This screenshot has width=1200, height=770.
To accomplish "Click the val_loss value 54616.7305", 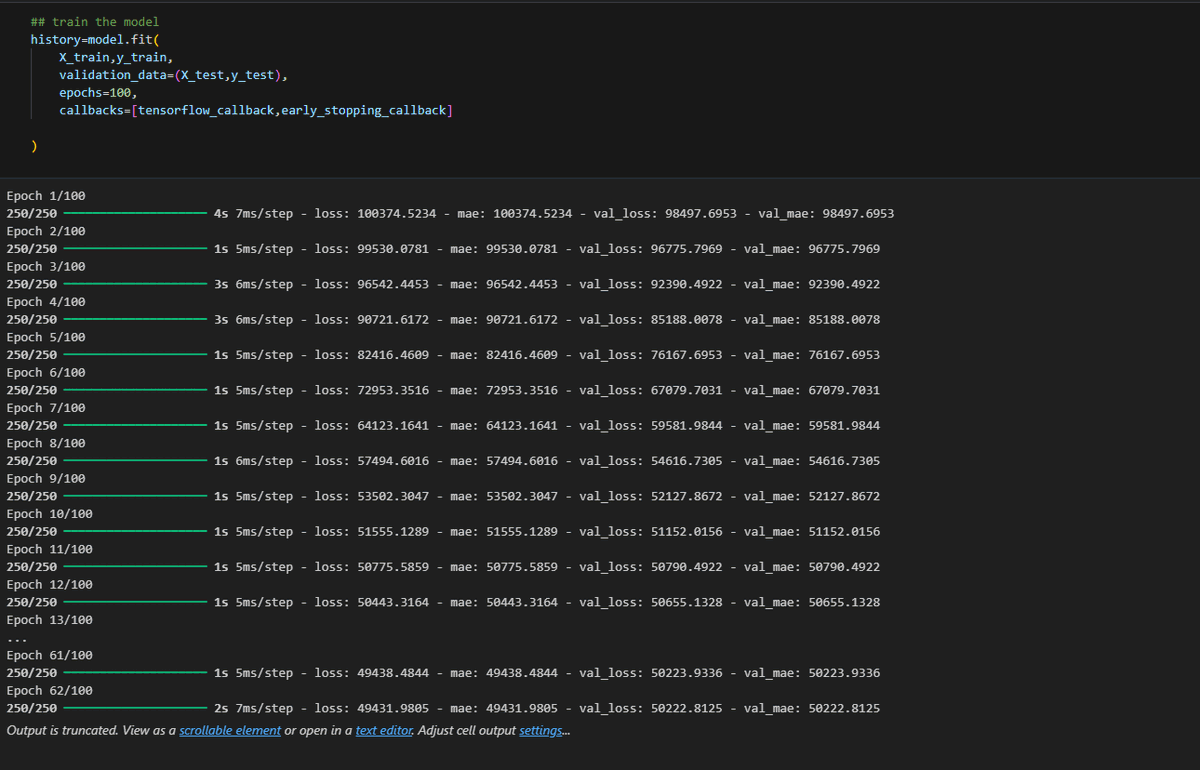I will 687,461.
